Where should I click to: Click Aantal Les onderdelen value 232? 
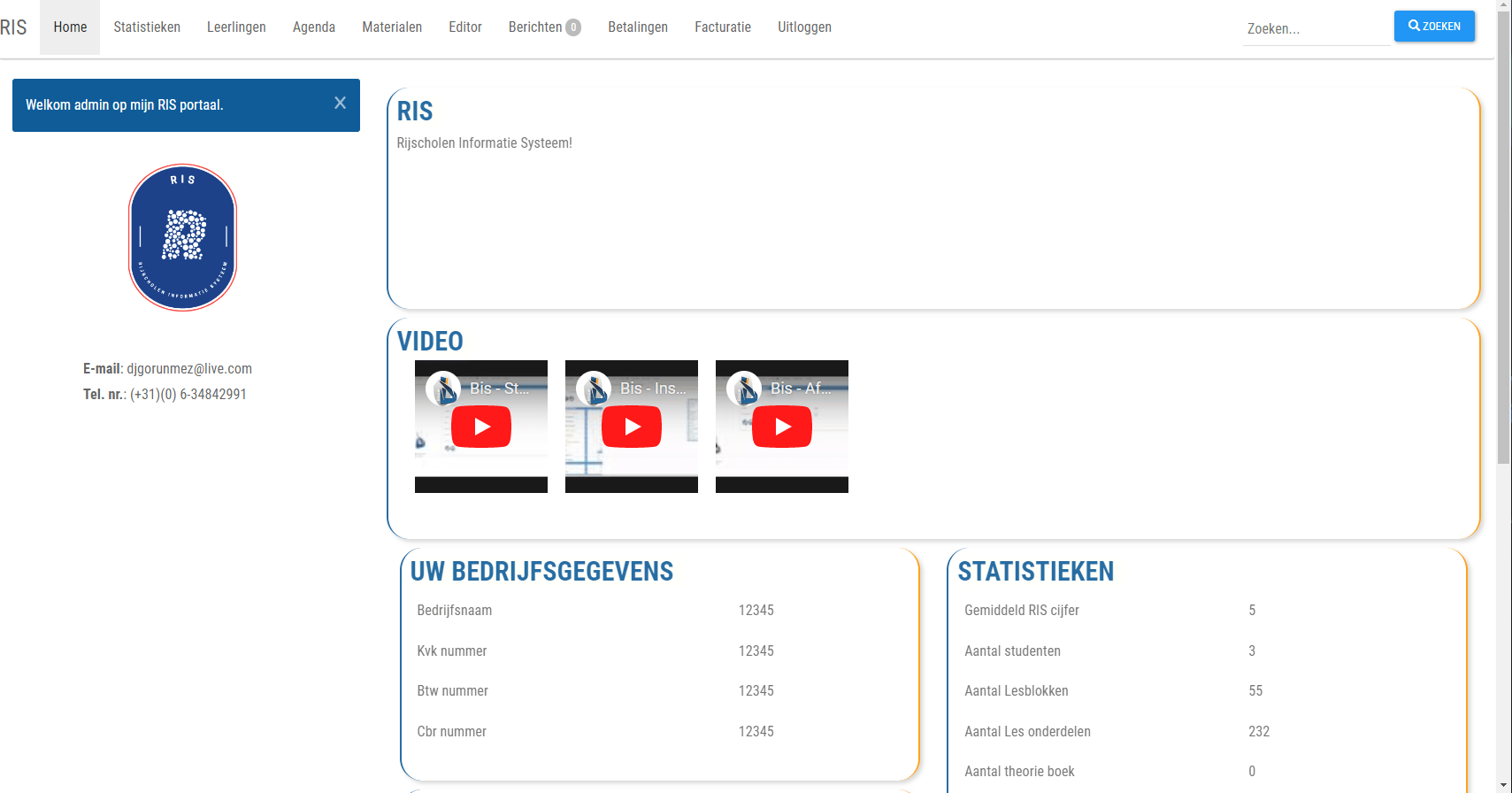click(x=1259, y=732)
